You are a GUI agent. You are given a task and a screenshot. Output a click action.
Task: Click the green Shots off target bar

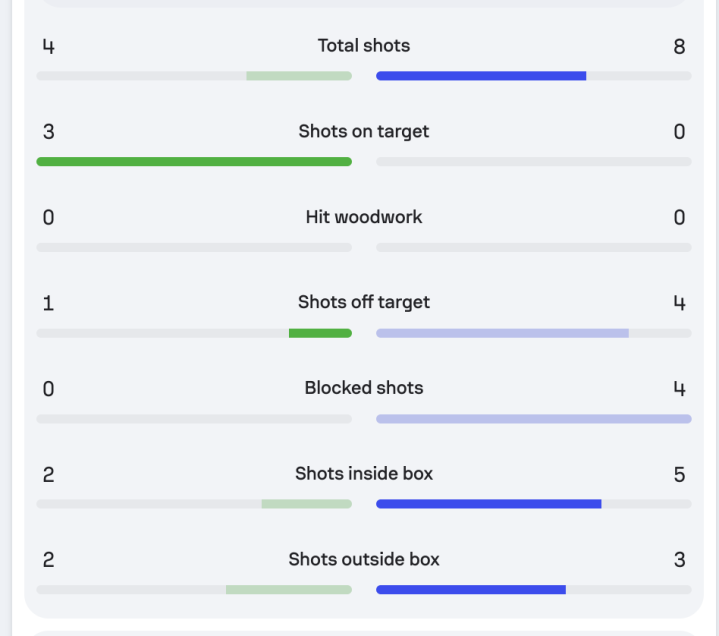320,333
